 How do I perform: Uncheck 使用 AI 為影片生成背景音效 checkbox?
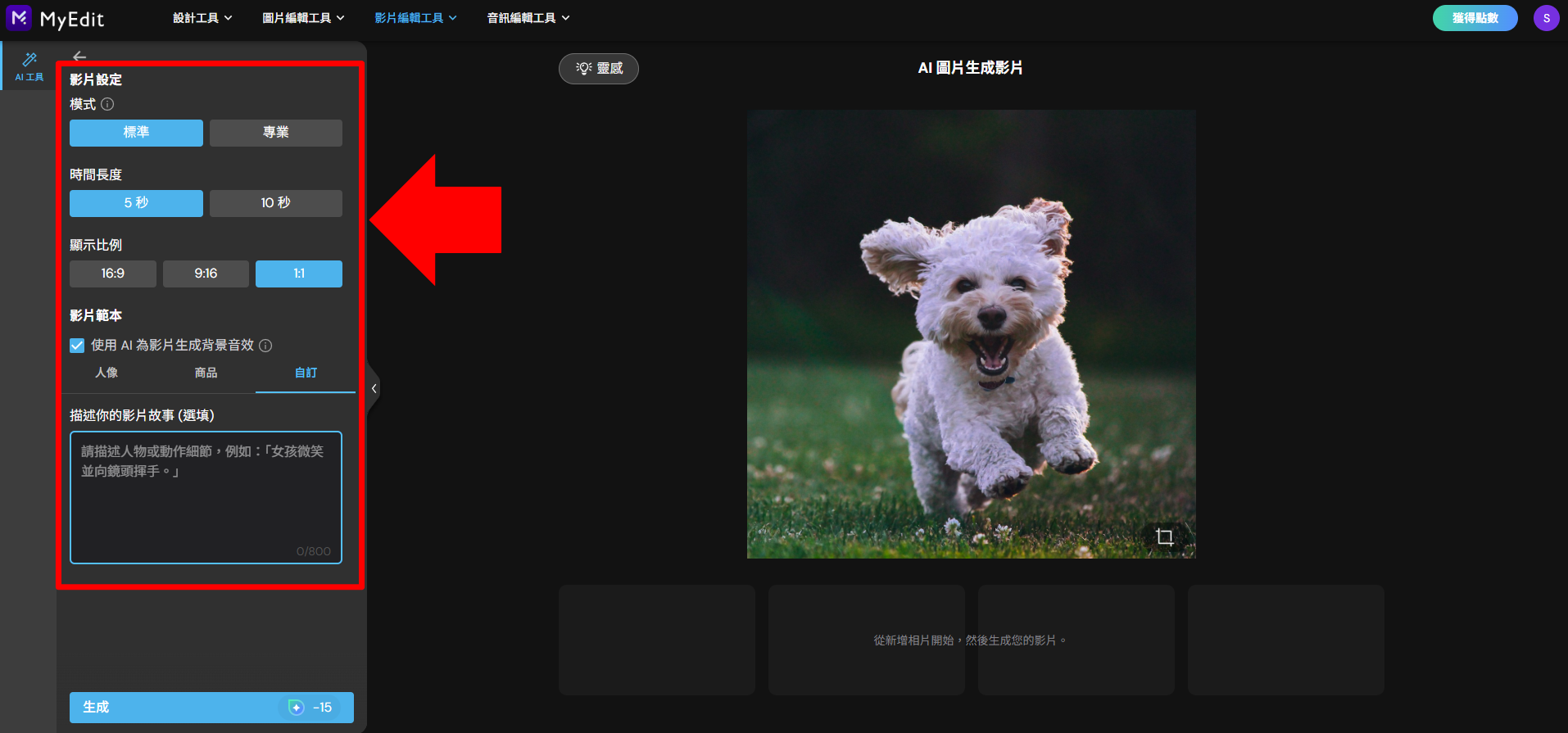coord(77,346)
